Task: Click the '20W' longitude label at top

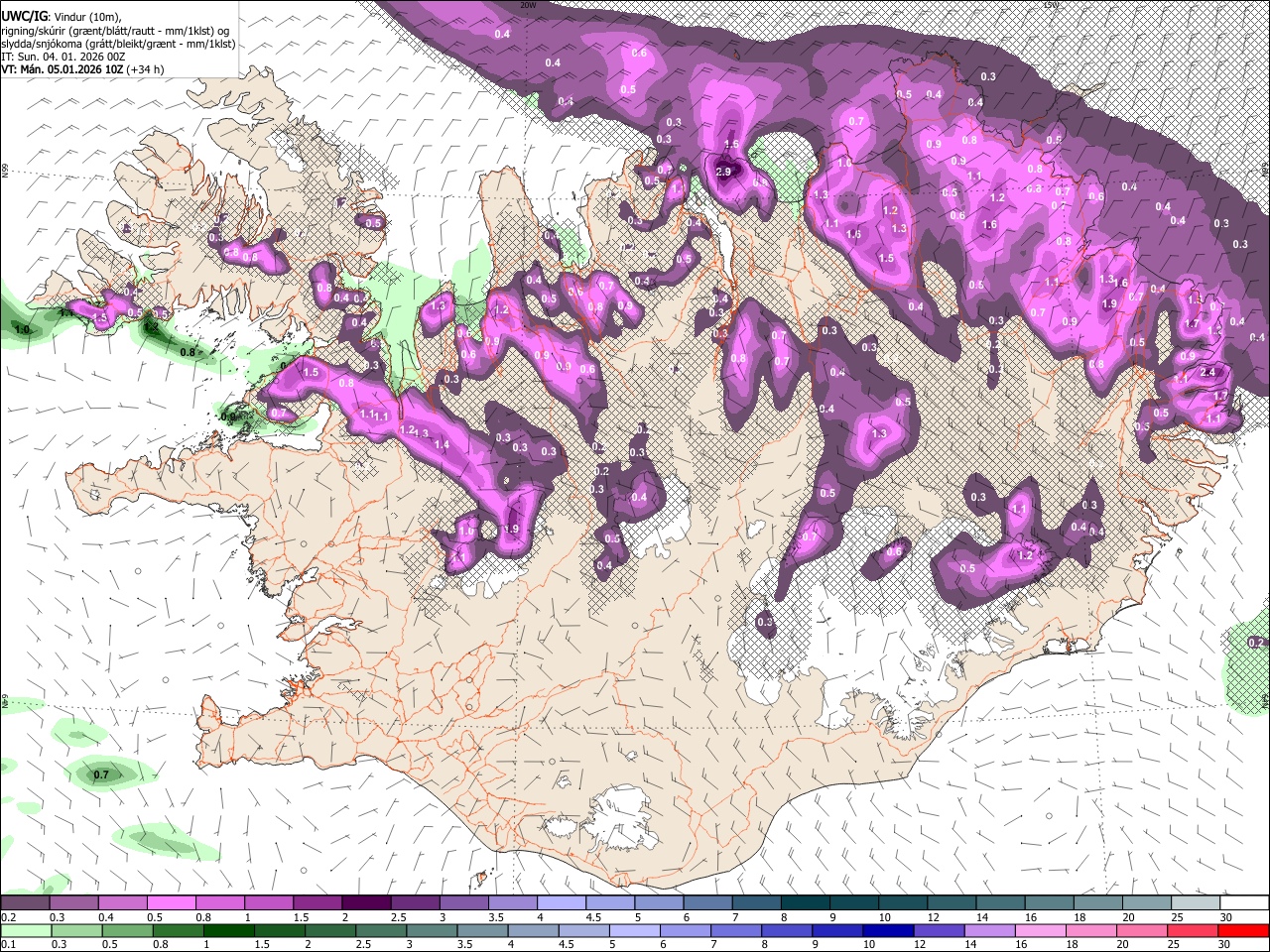Action: point(527,5)
